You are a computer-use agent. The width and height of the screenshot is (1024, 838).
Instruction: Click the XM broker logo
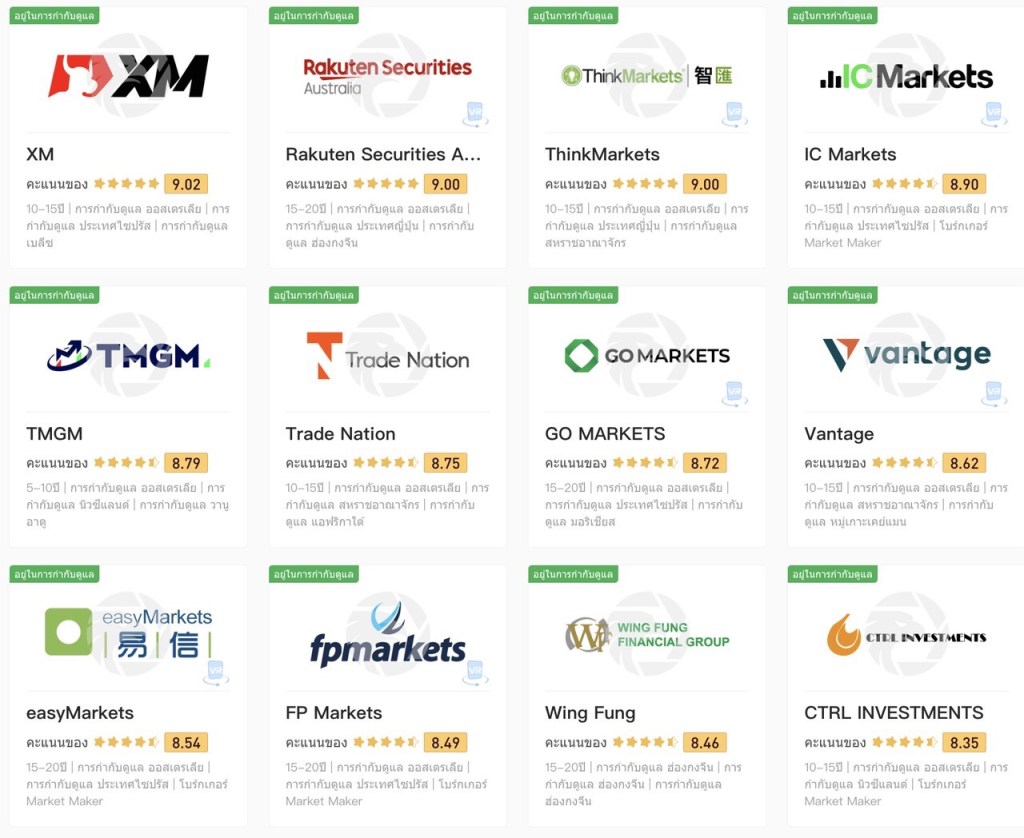click(x=129, y=76)
